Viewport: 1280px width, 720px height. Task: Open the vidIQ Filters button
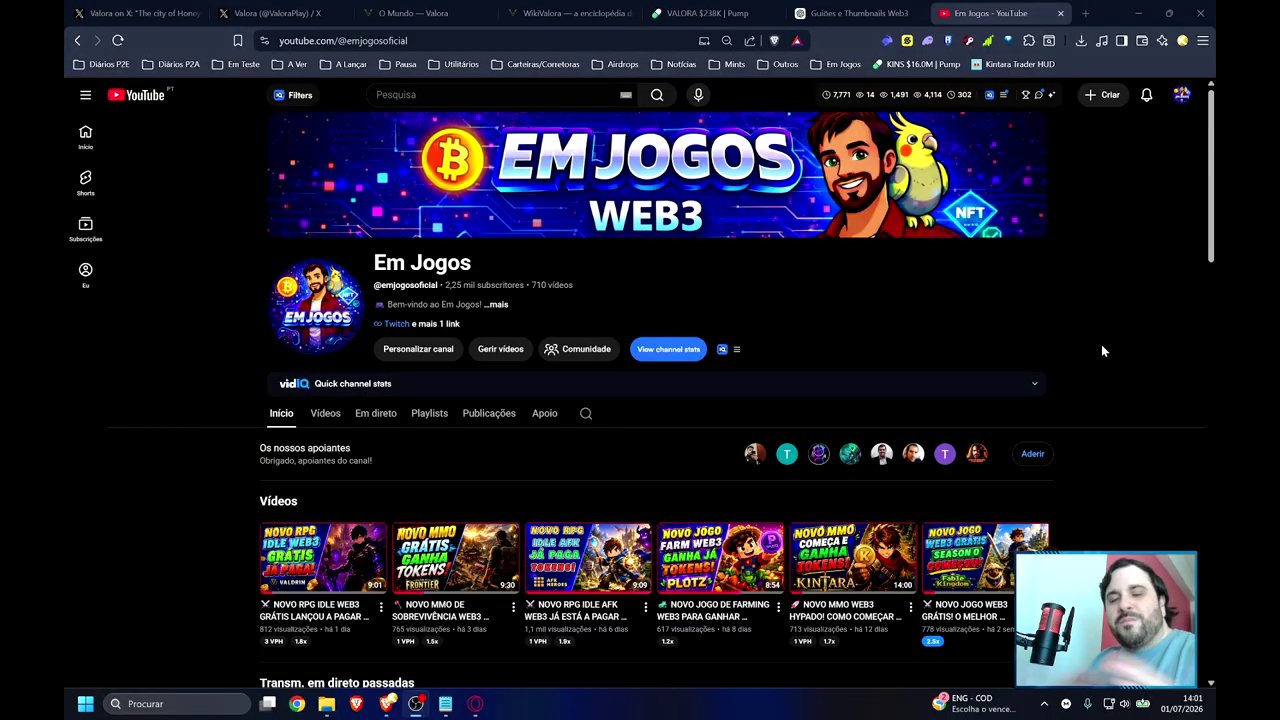pyautogui.click(x=294, y=95)
